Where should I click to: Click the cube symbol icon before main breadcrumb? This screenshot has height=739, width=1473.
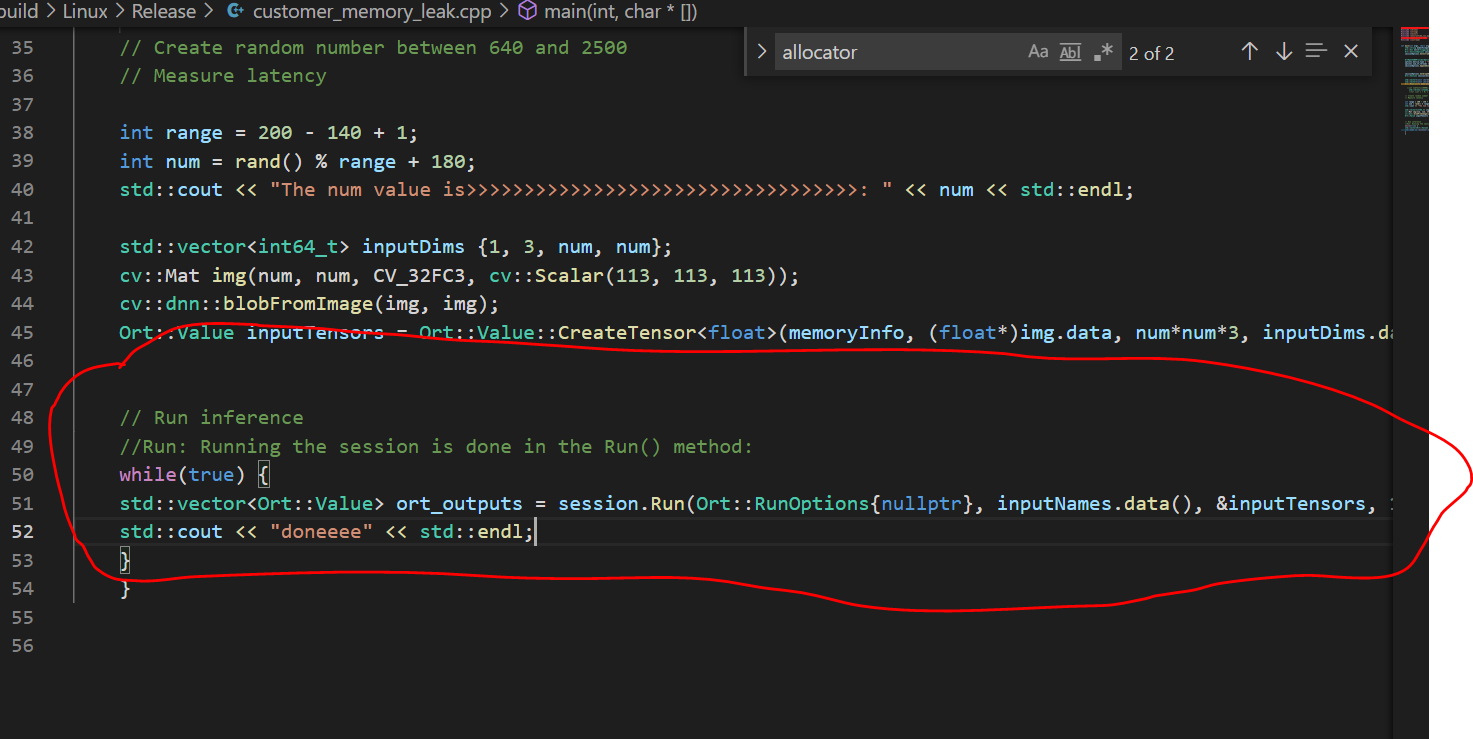(x=527, y=11)
